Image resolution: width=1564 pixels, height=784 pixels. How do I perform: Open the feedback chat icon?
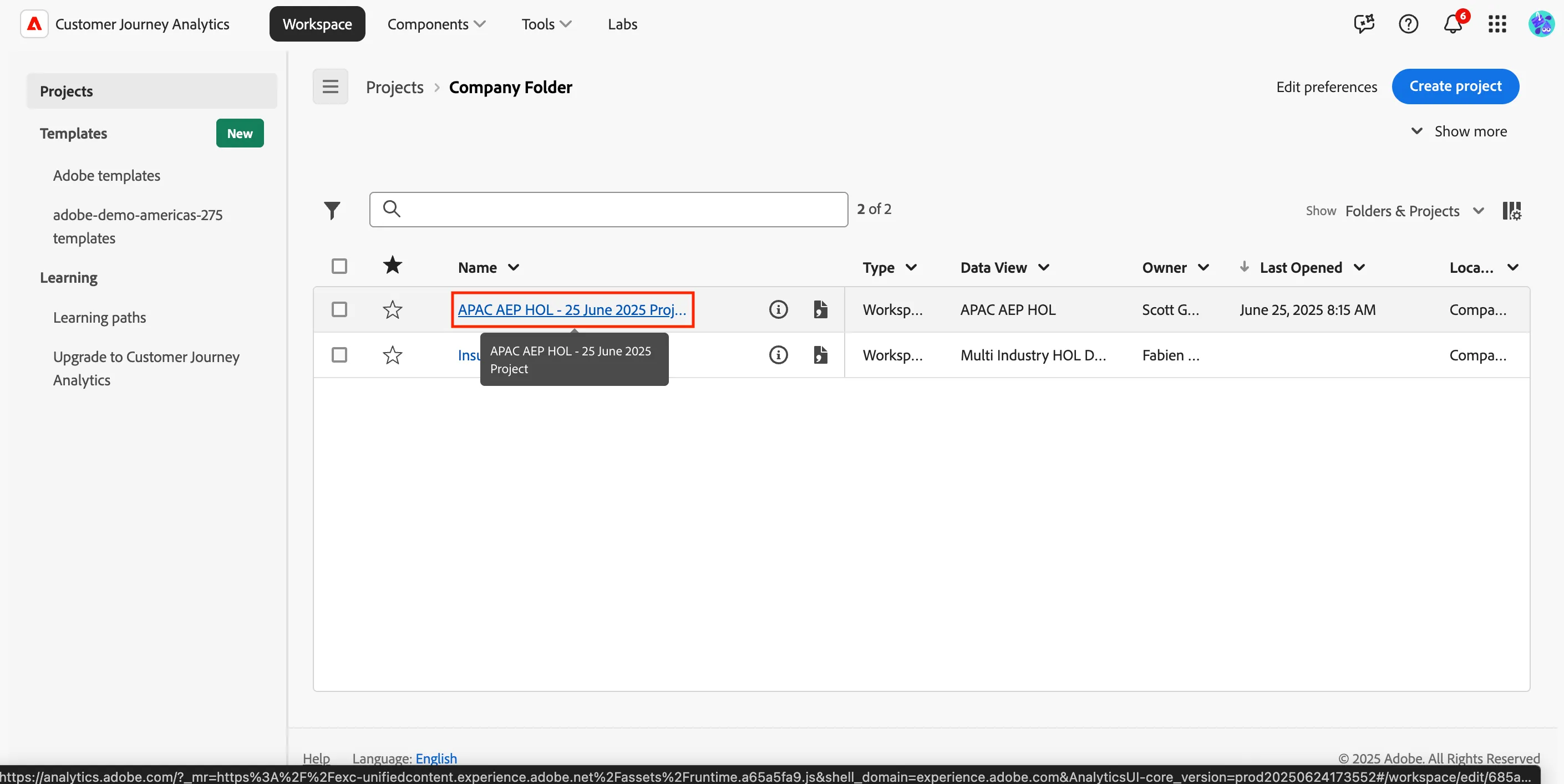click(1364, 24)
